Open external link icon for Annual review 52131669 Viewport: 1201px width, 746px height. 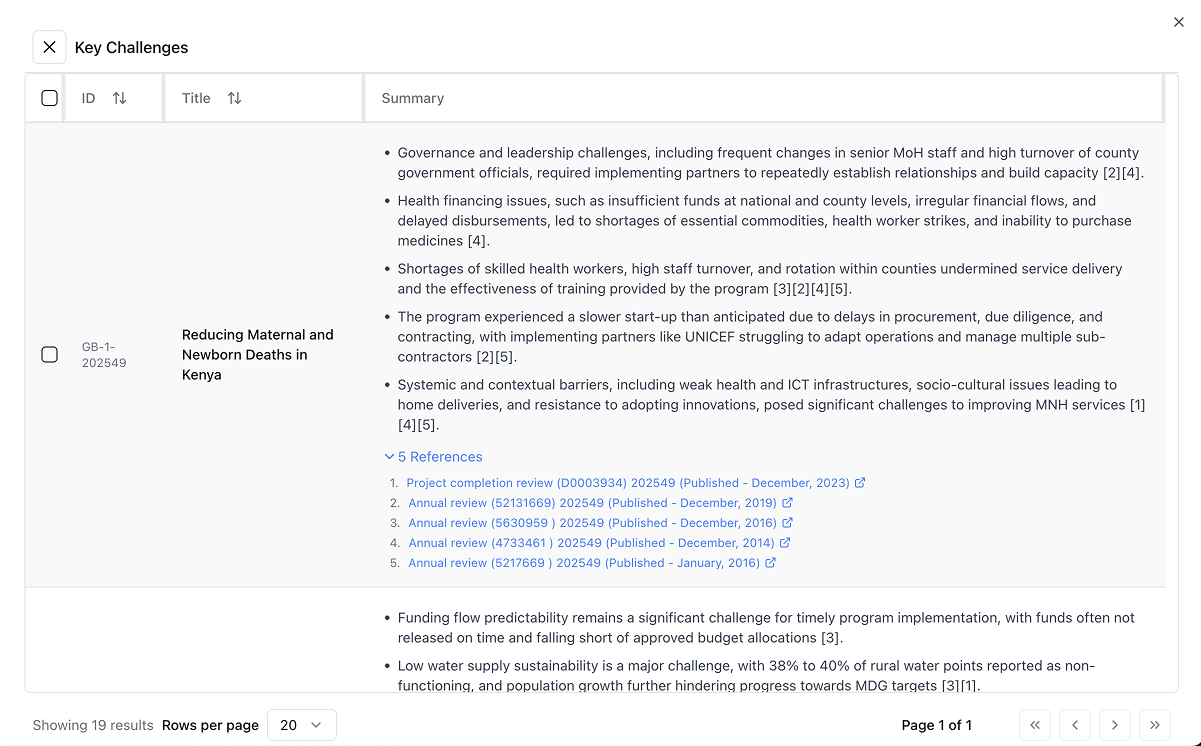tap(787, 503)
